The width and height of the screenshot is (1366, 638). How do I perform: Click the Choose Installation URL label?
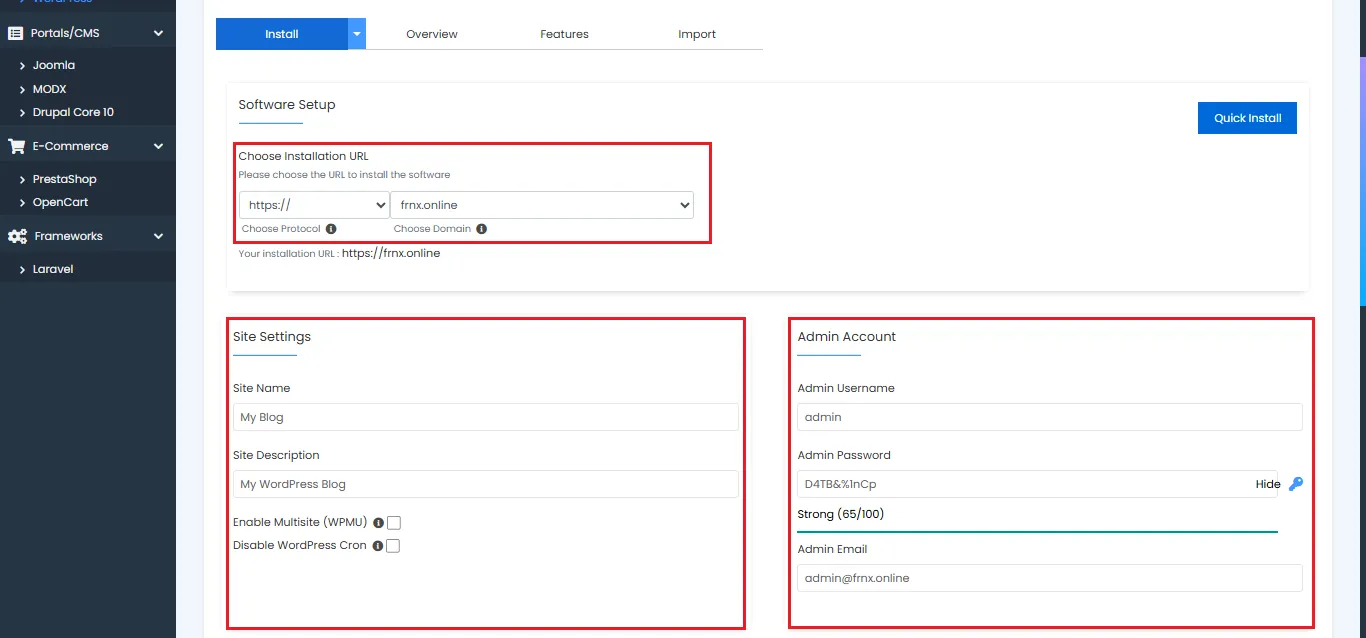click(x=303, y=156)
